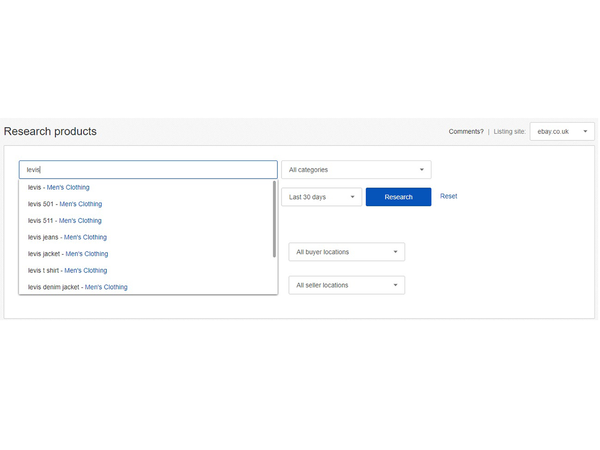Click the suggestion list scrollbar

[x=274, y=219]
